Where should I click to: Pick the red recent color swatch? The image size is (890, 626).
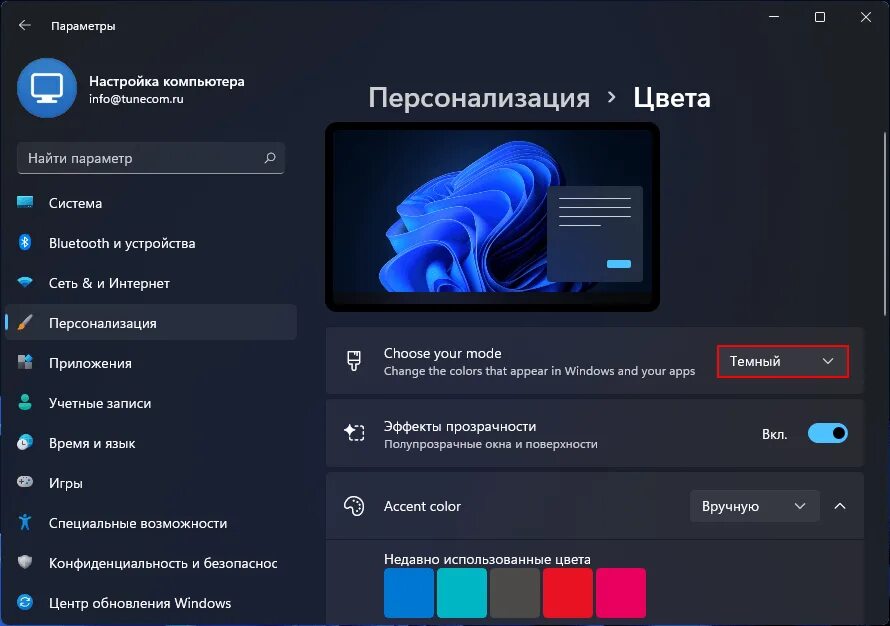[568, 593]
